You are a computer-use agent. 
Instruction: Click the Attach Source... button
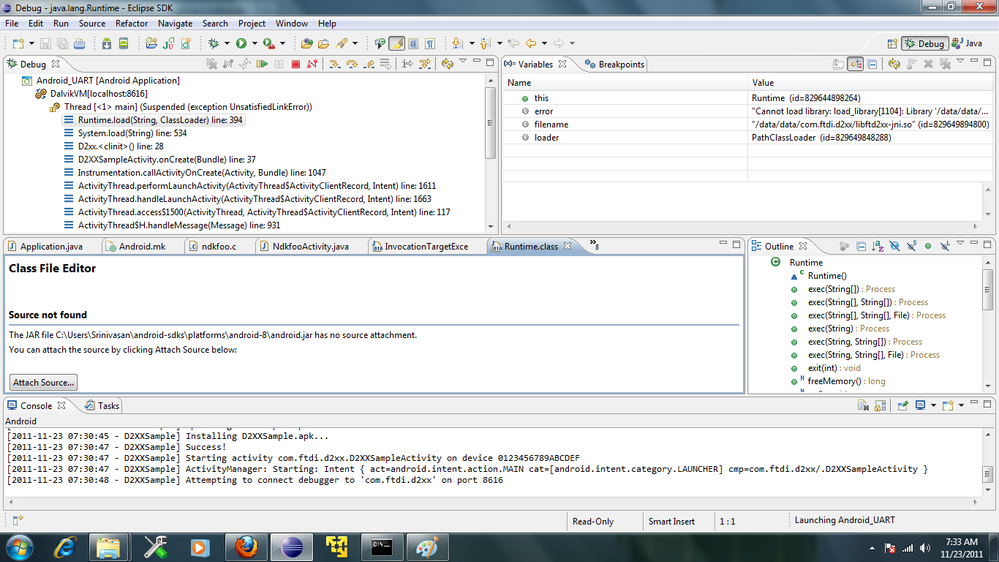[43, 382]
